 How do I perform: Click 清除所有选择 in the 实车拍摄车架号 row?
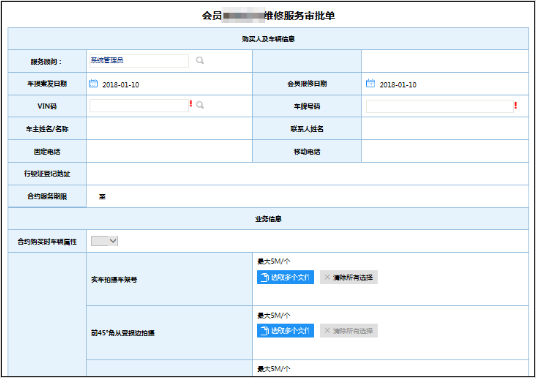click(x=349, y=277)
